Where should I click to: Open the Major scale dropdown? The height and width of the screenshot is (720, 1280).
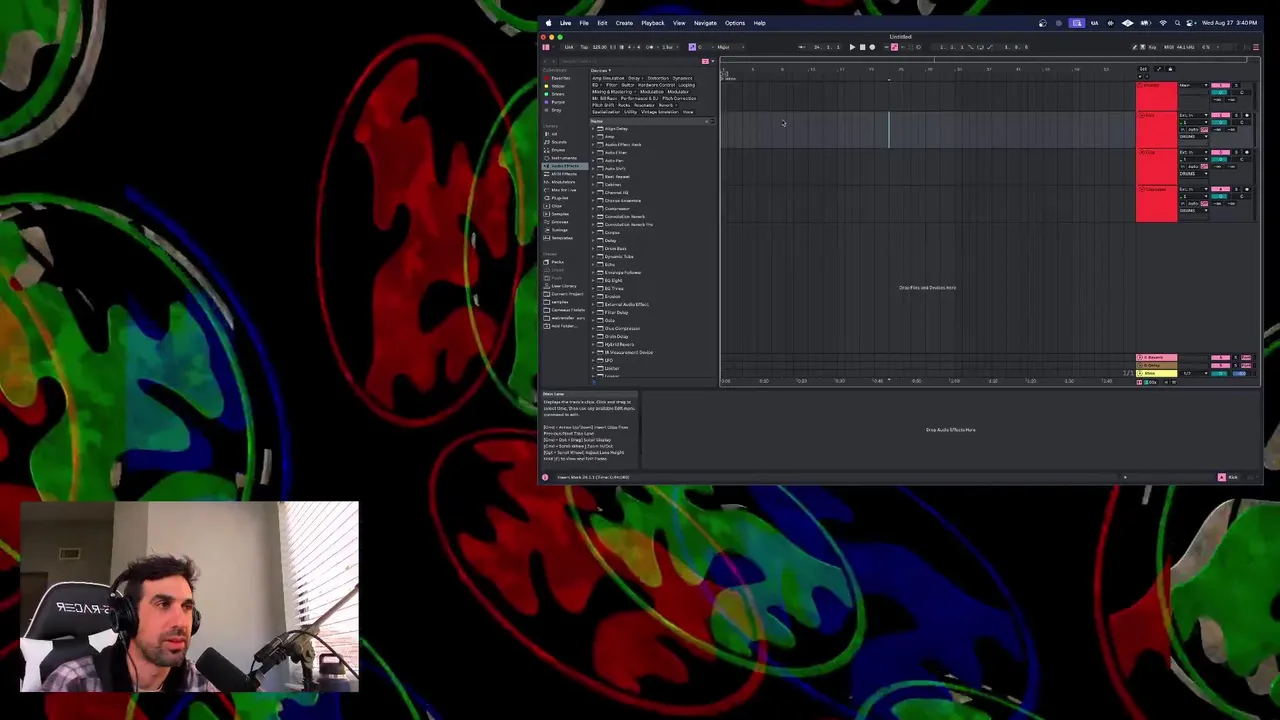pos(728,47)
